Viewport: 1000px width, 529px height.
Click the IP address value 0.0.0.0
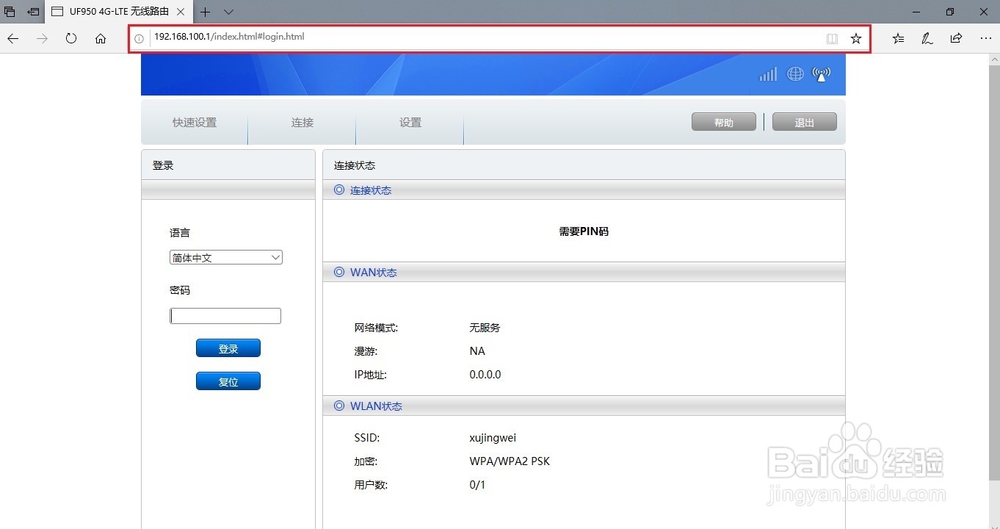coord(485,375)
